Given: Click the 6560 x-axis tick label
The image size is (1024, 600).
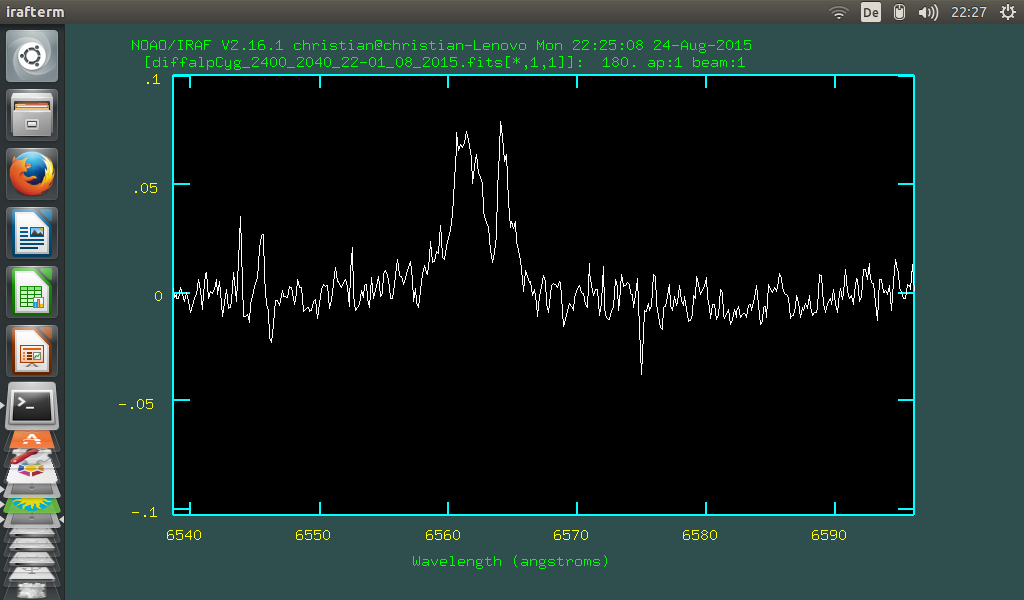Looking at the screenshot, I should coord(442,535).
